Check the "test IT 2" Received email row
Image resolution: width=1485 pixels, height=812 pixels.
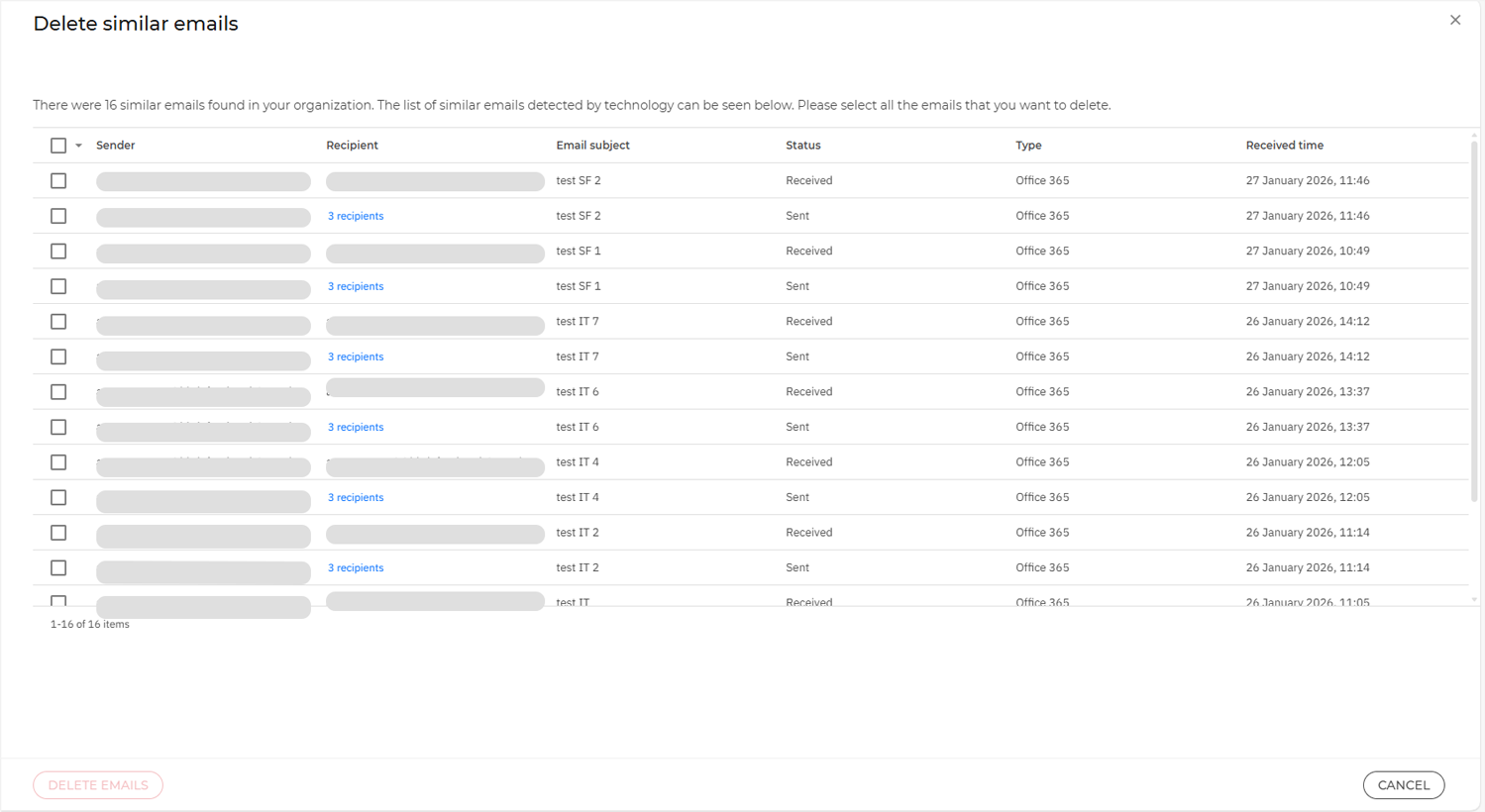click(58, 532)
